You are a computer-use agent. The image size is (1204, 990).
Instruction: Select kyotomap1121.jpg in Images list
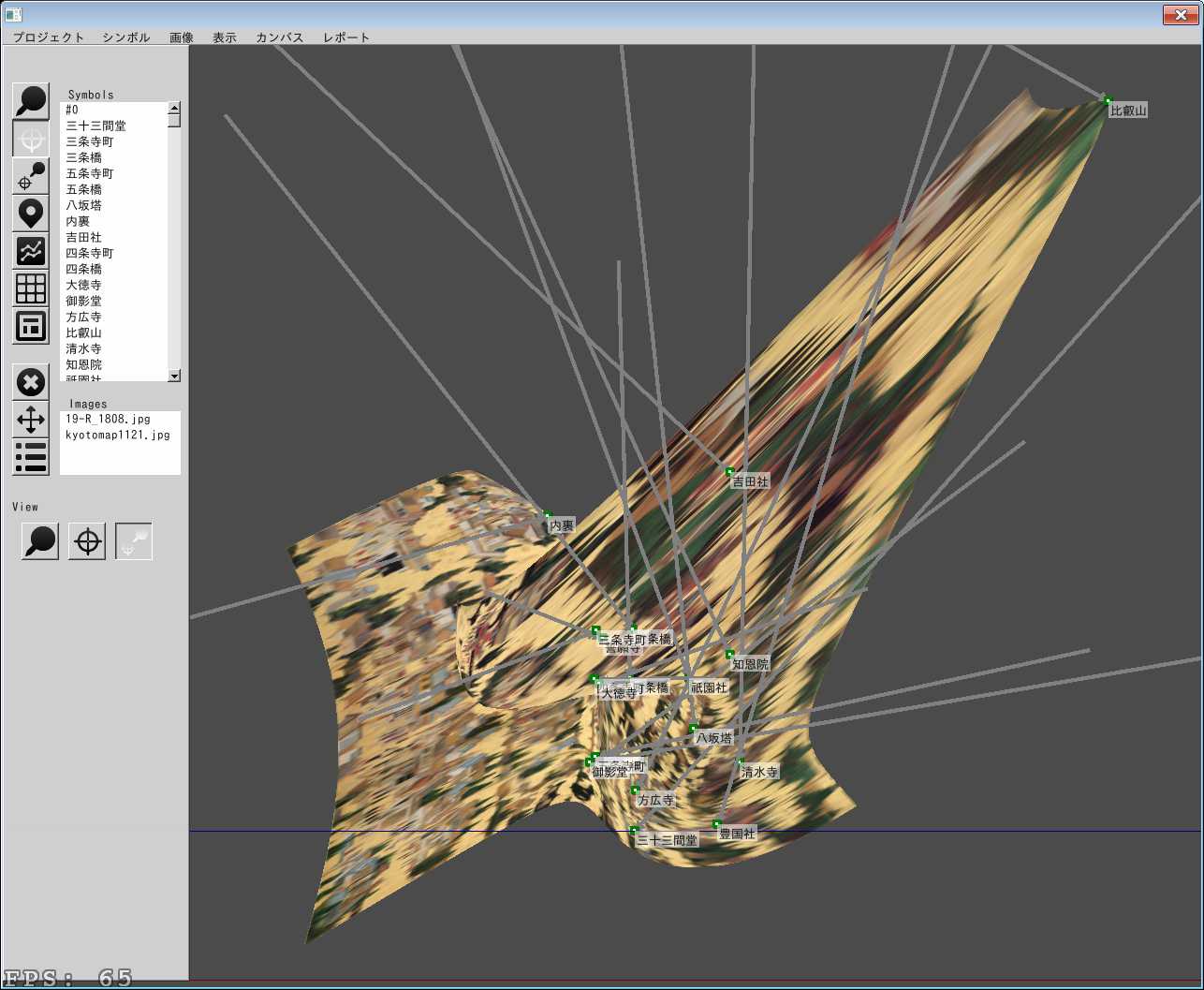tap(118, 435)
